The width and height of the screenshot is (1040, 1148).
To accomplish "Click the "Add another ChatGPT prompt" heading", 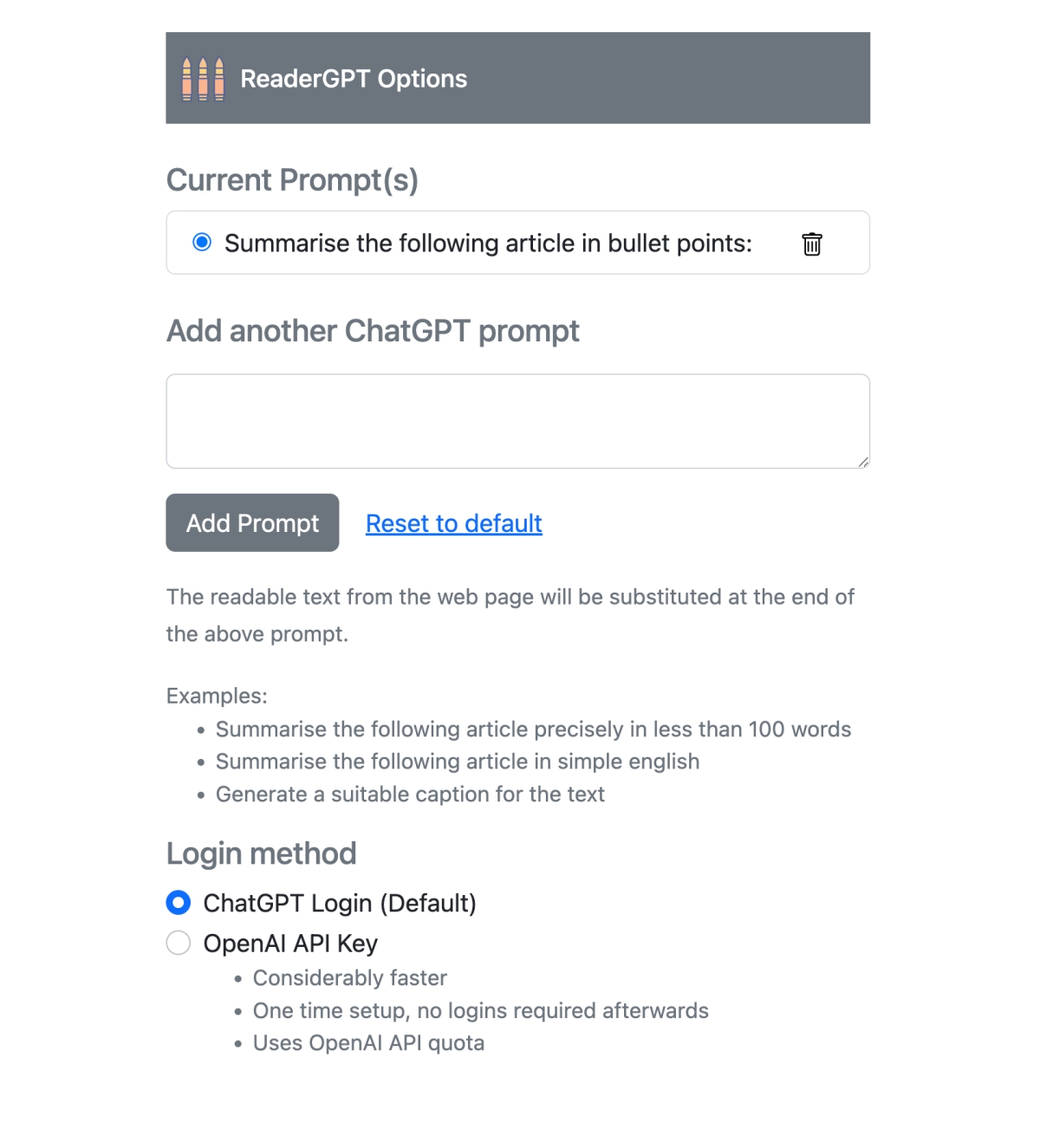I will tap(373, 331).
